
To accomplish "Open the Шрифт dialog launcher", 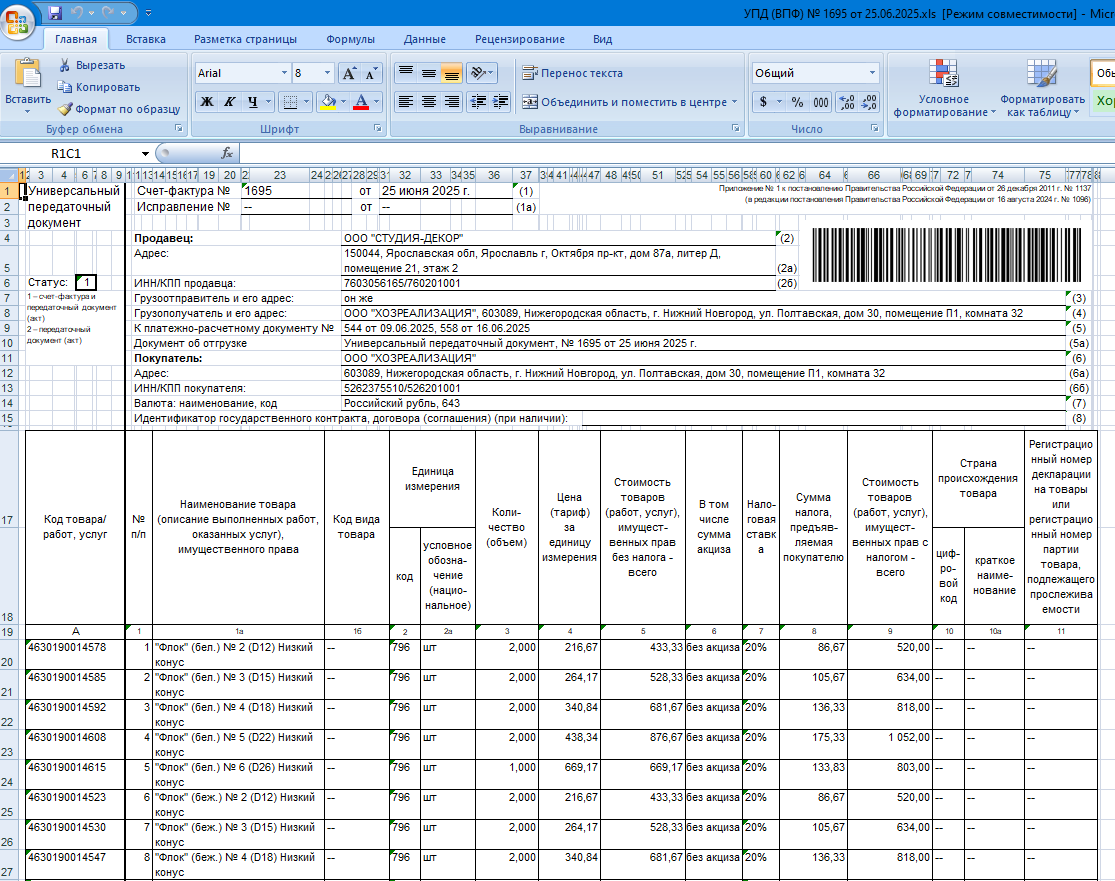I will (x=378, y=129).
